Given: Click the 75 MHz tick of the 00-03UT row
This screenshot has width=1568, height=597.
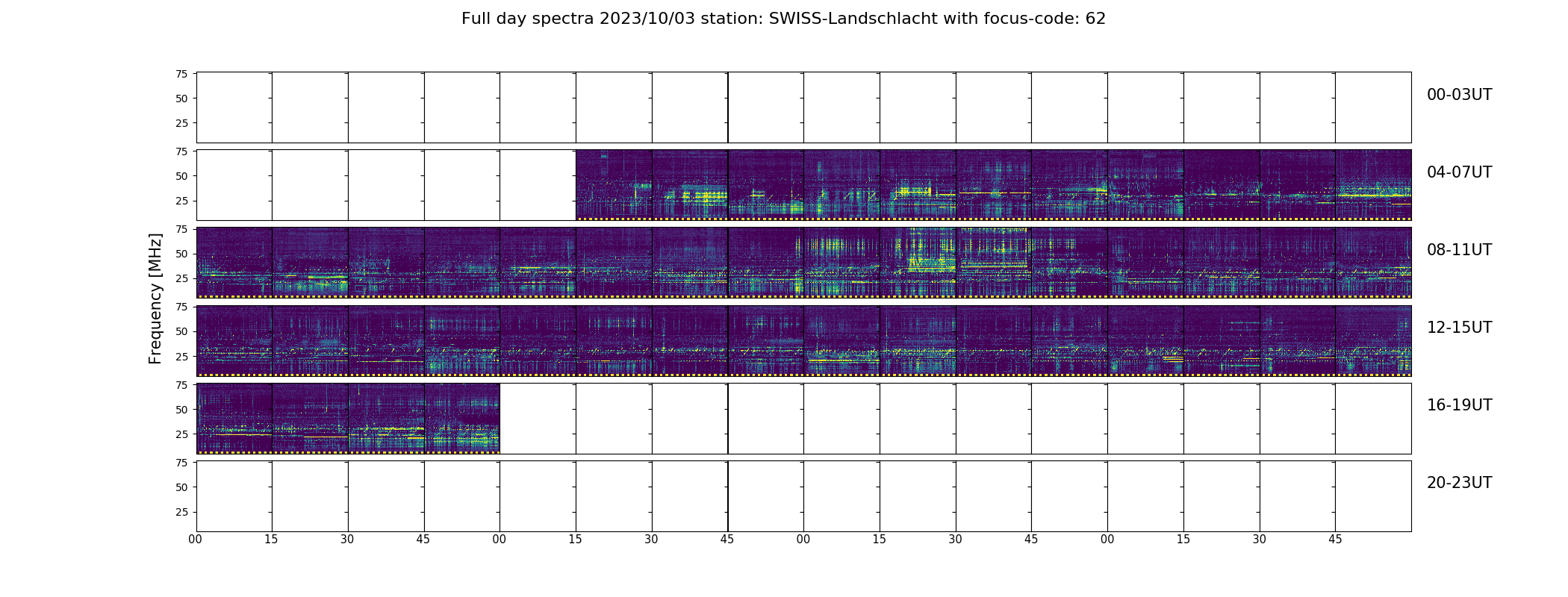Looking at the screenshot, I should [181, 74].
